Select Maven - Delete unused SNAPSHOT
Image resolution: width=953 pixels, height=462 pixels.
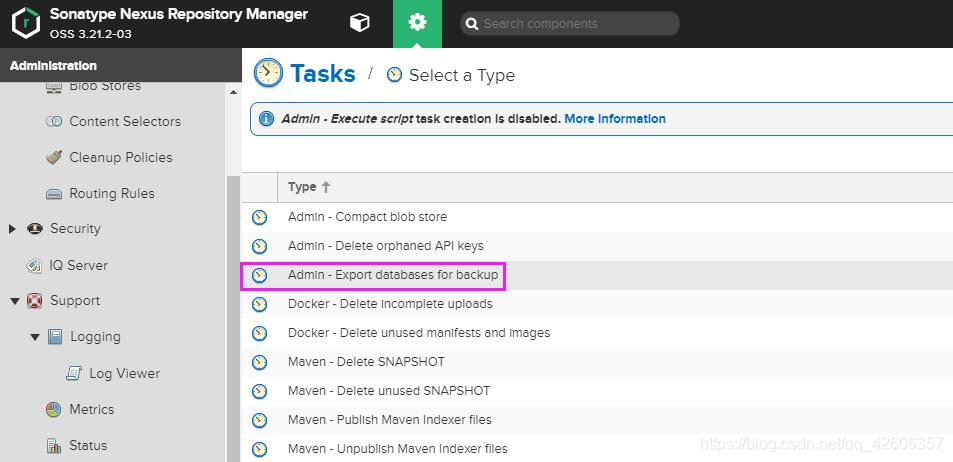(389, 391)
